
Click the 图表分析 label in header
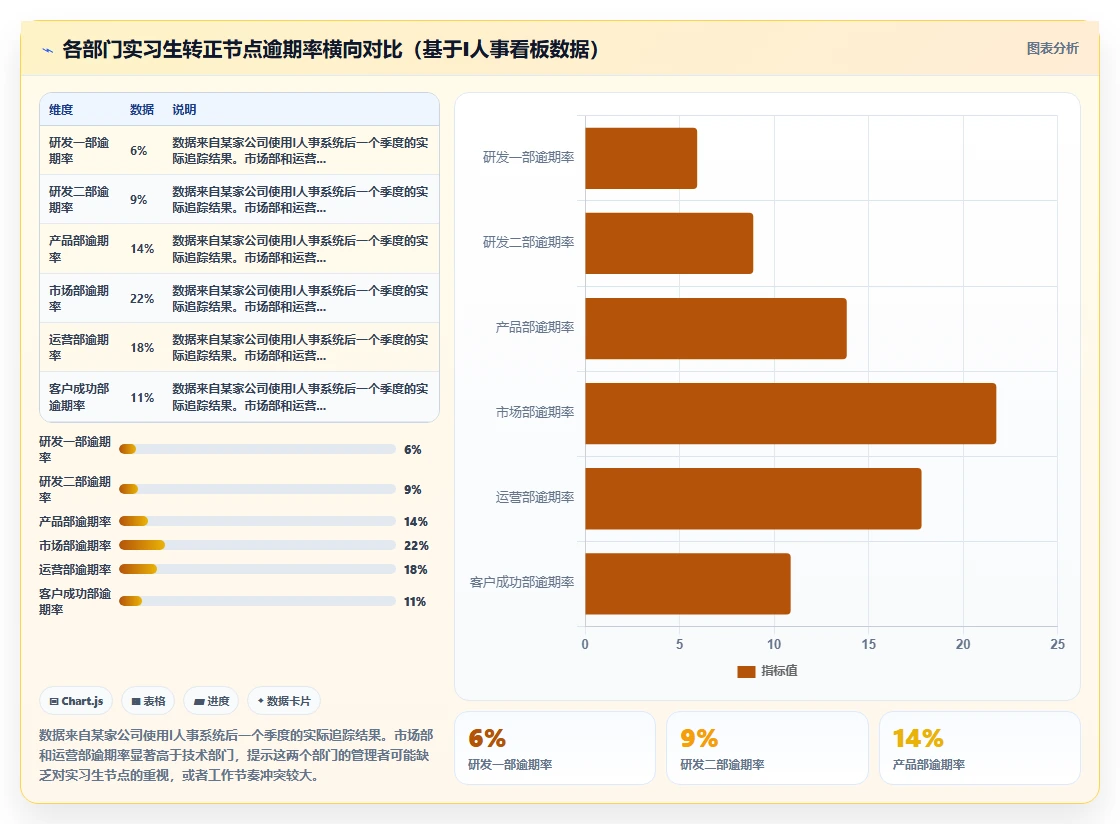coord(1052,49)
